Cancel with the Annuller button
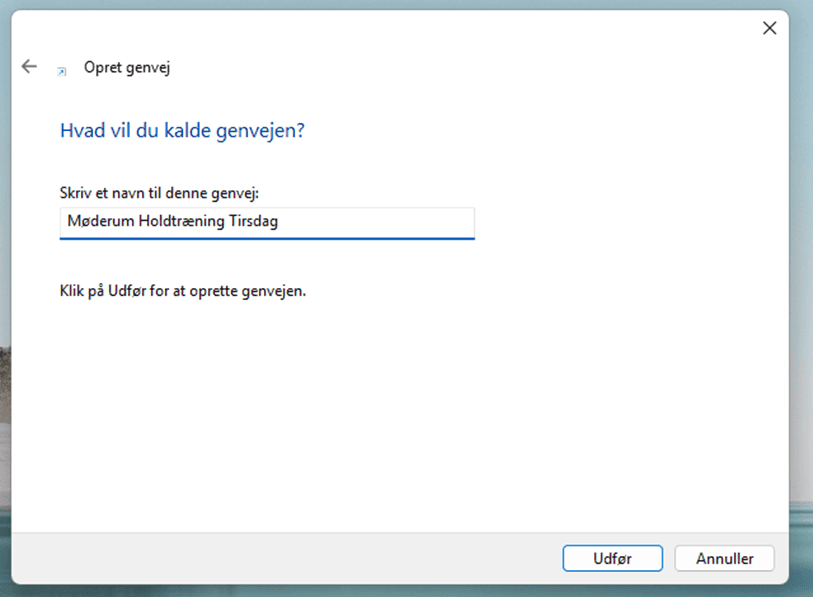Screen dimensions: 813x597 [x=724, y=558]
